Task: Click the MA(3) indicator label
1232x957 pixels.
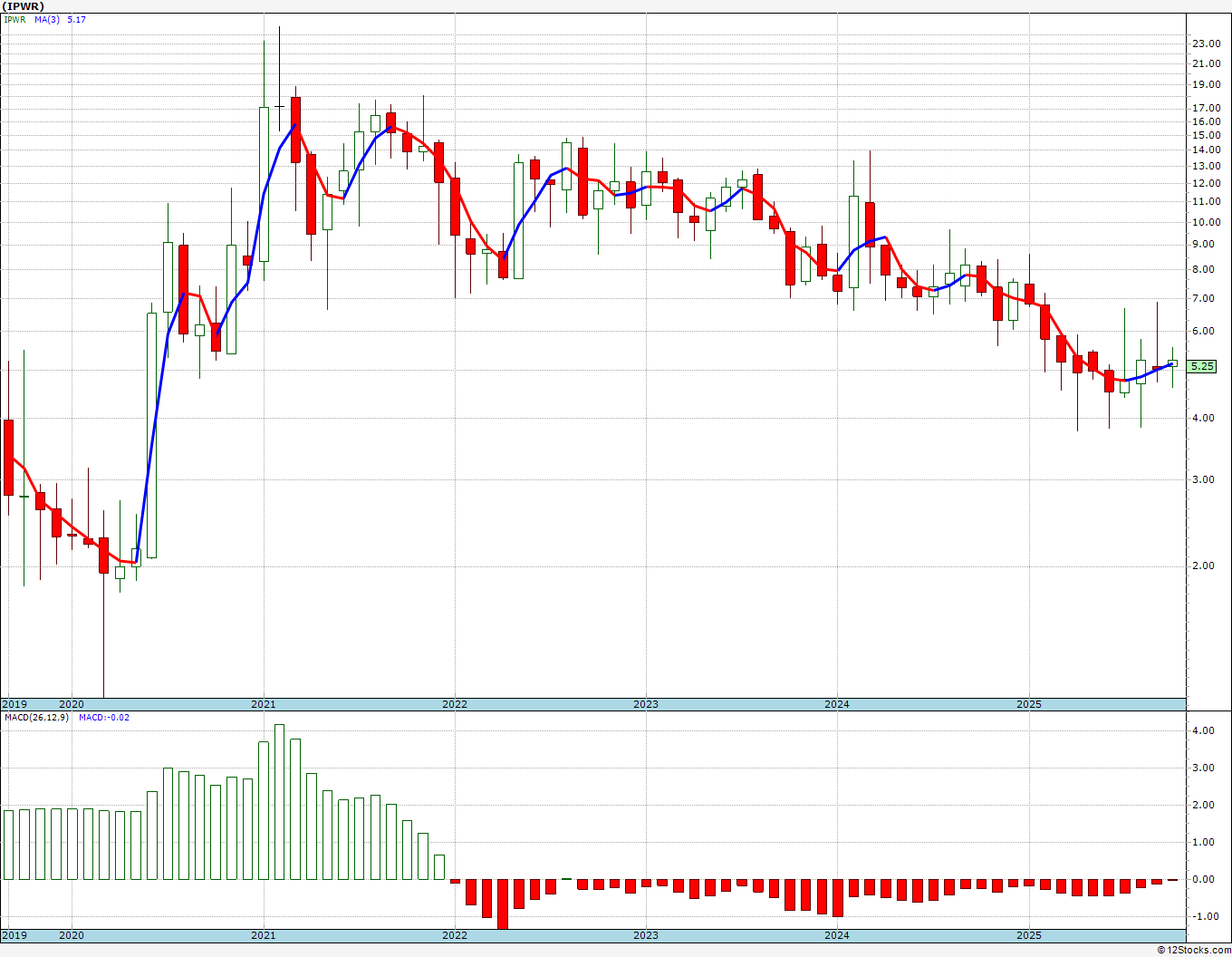Action: click(47, 19)
